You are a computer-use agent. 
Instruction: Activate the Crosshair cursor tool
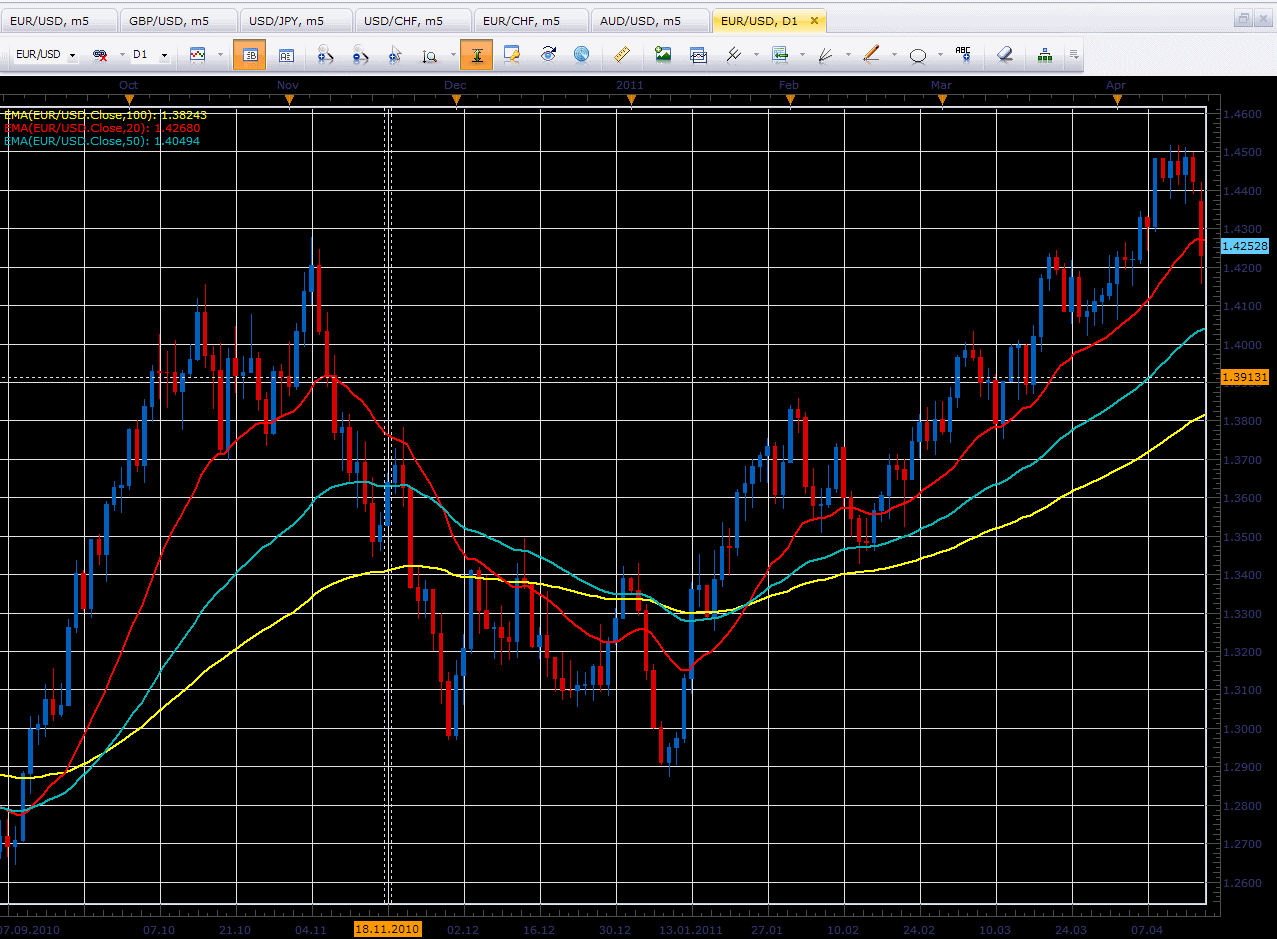coord(393,55)
